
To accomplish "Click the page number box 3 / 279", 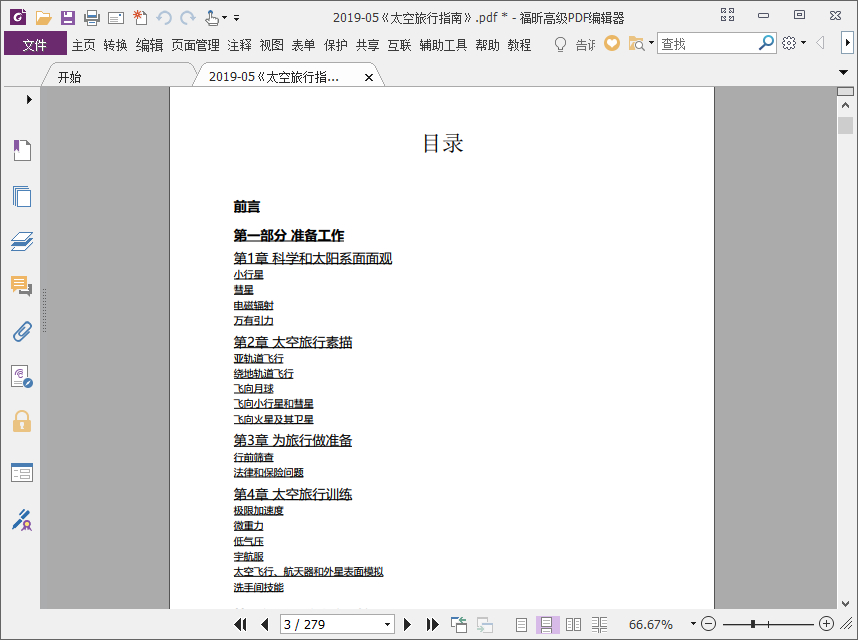I will 331,624.
